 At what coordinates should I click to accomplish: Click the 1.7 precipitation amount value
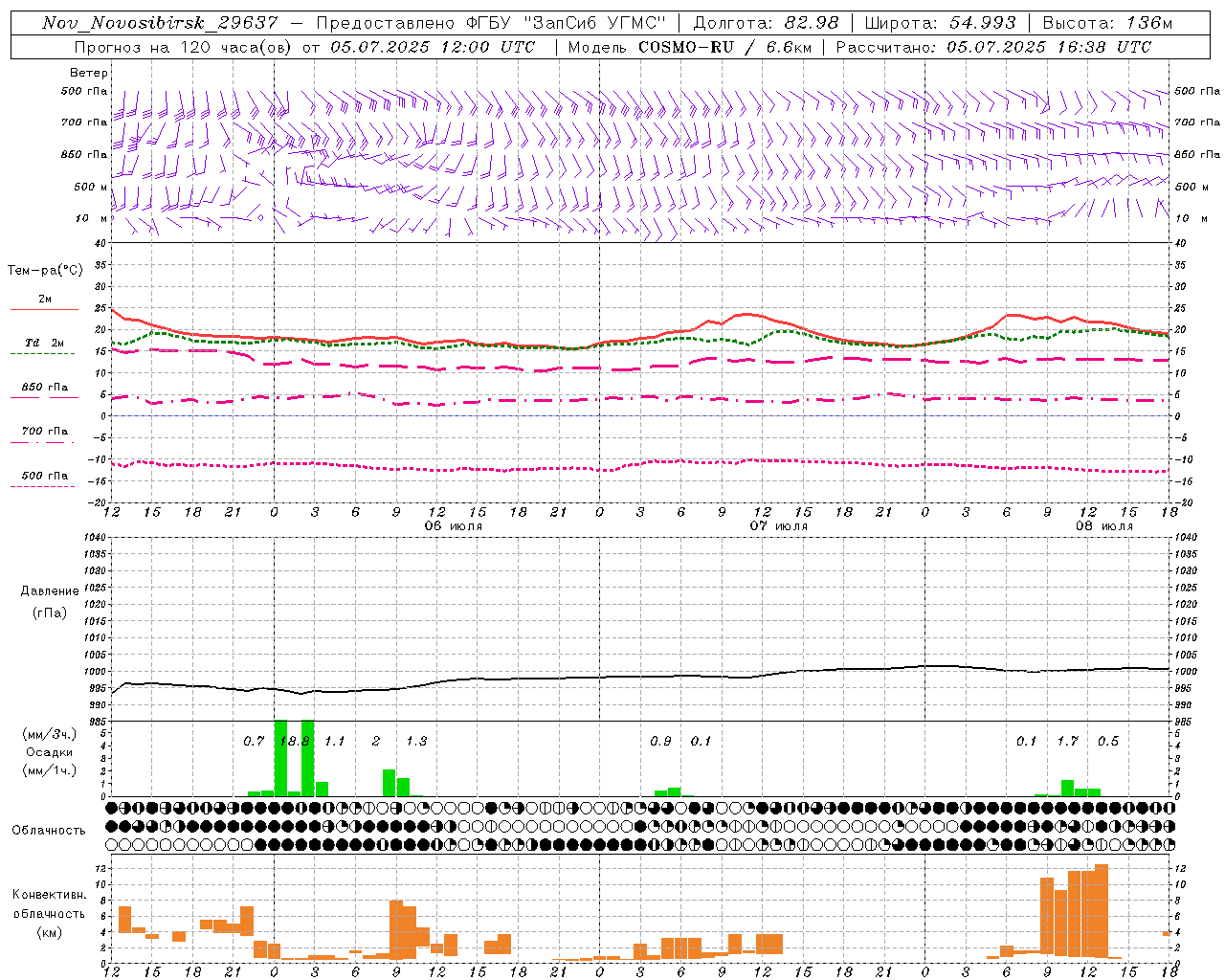[x=1067, y=742]
